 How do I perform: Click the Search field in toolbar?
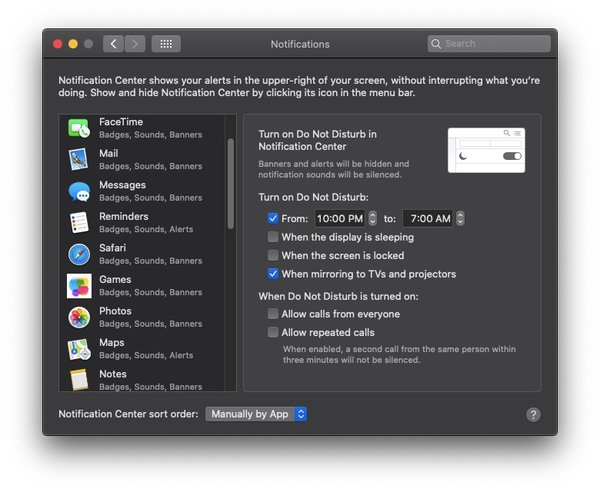[489, 44]
